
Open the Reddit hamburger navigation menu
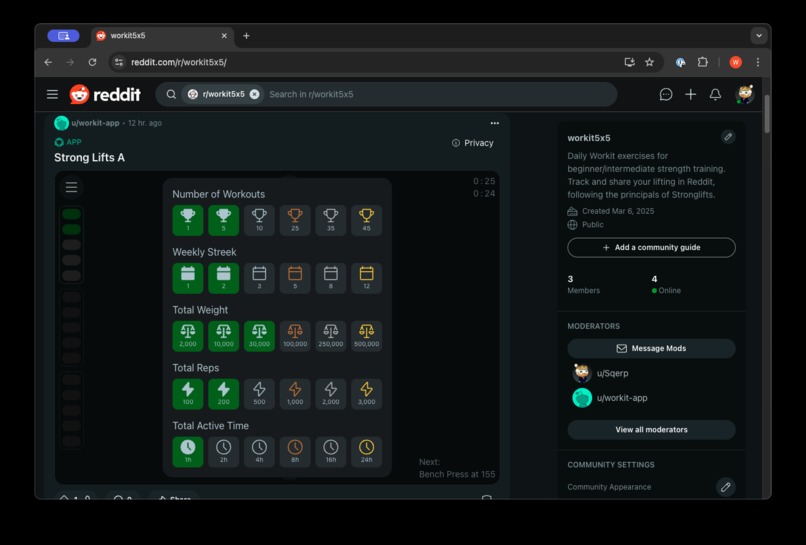pyautogui.click(x=52, y=94)
